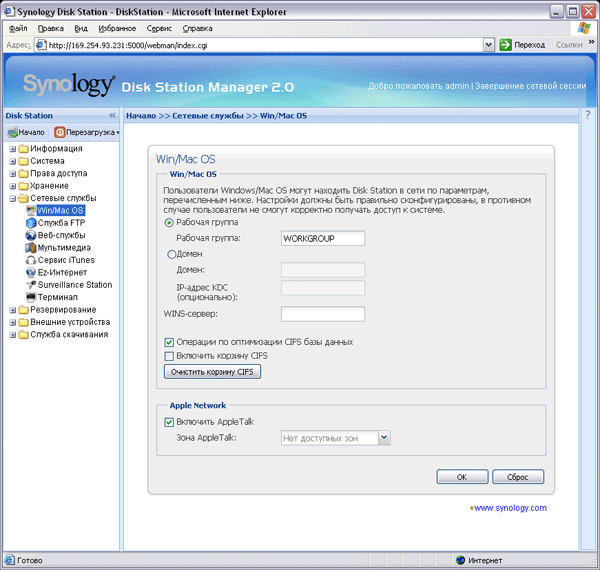Expand the Ссылки links toolbar chevron
Screen dimensions: 600x570
592,41
